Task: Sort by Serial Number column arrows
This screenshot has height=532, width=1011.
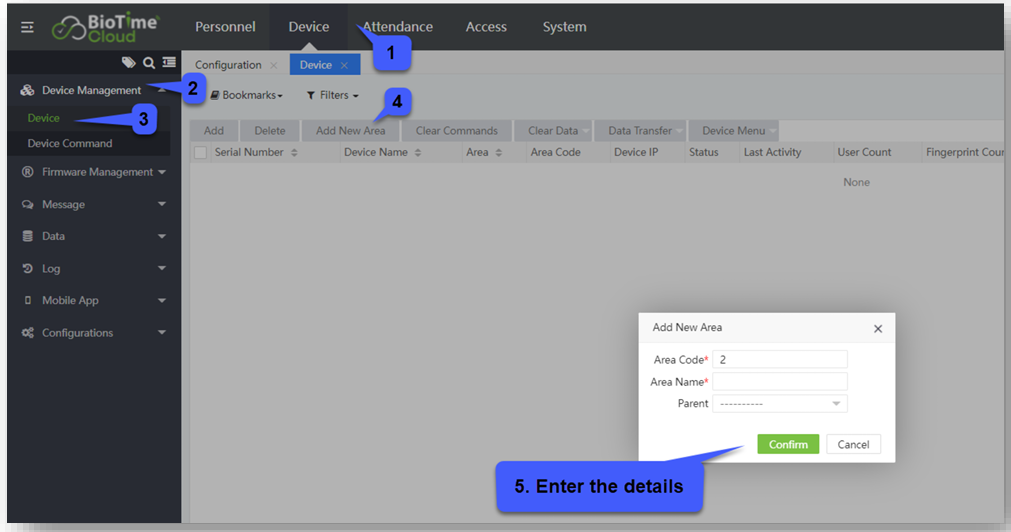Action: pos(294,153)
